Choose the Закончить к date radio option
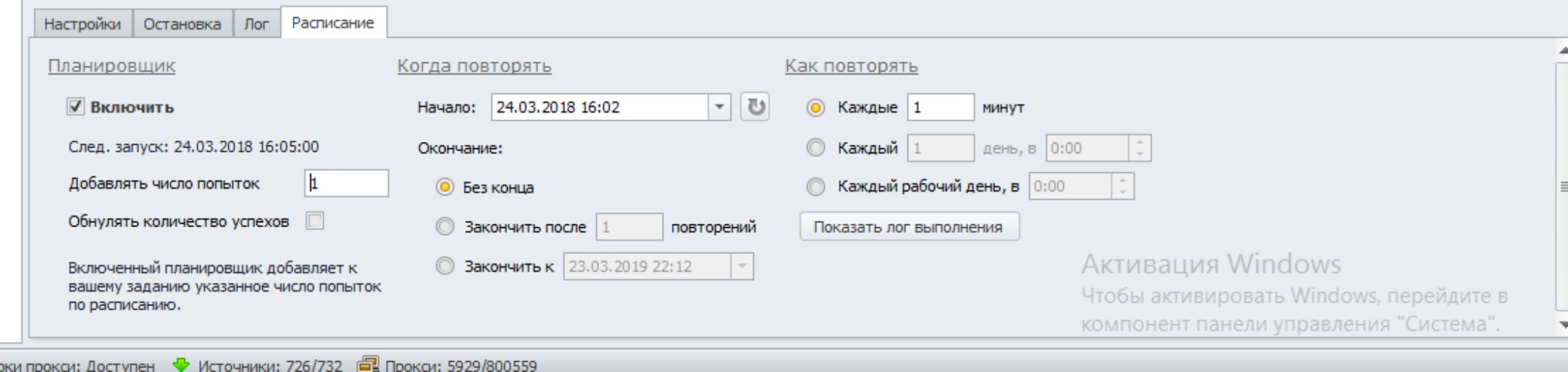1568x372 pixels. pyautogui.click(x=444, y=266)
